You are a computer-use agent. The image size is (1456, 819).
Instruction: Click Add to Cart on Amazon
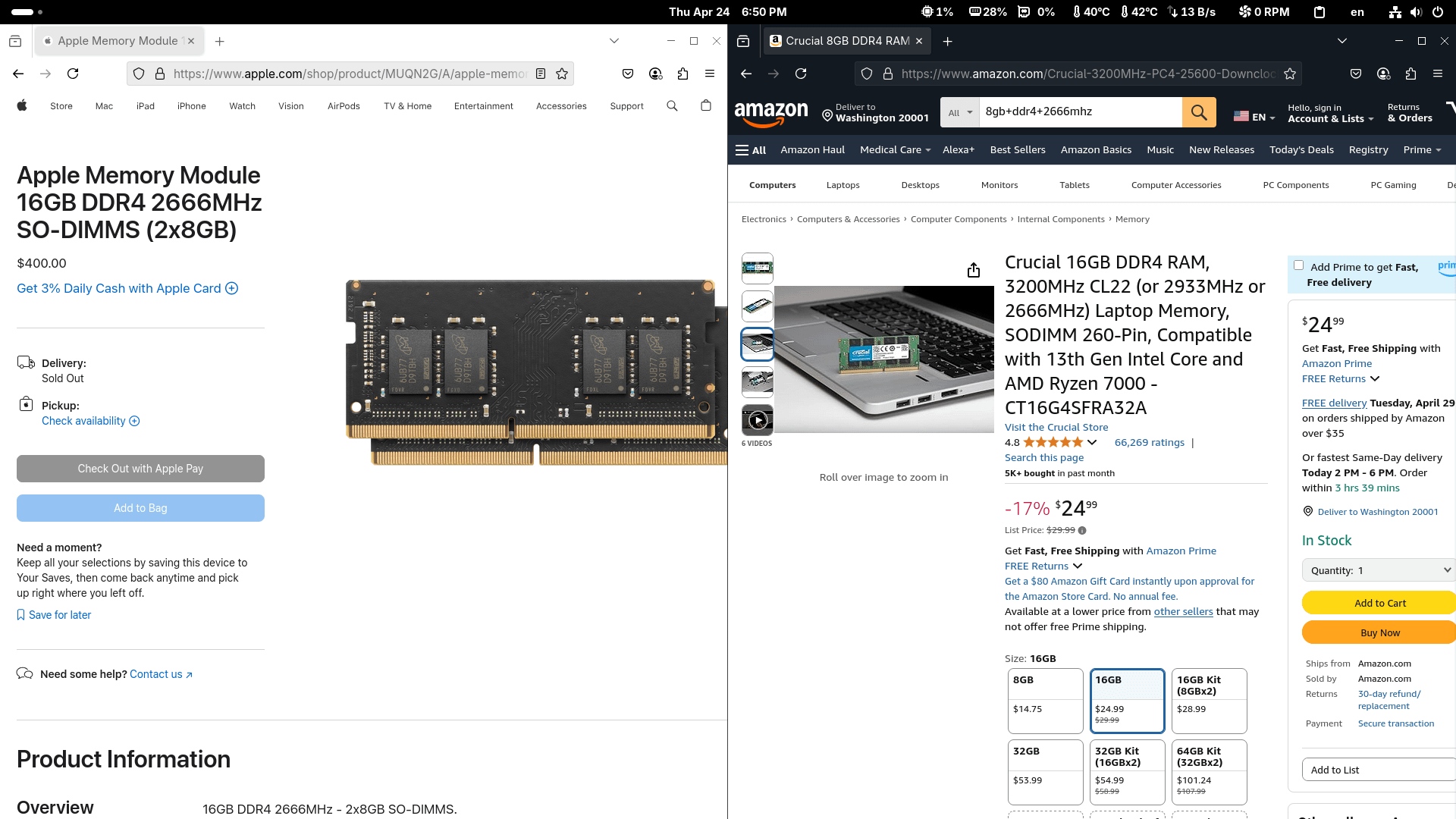[x=1379, y=603]
